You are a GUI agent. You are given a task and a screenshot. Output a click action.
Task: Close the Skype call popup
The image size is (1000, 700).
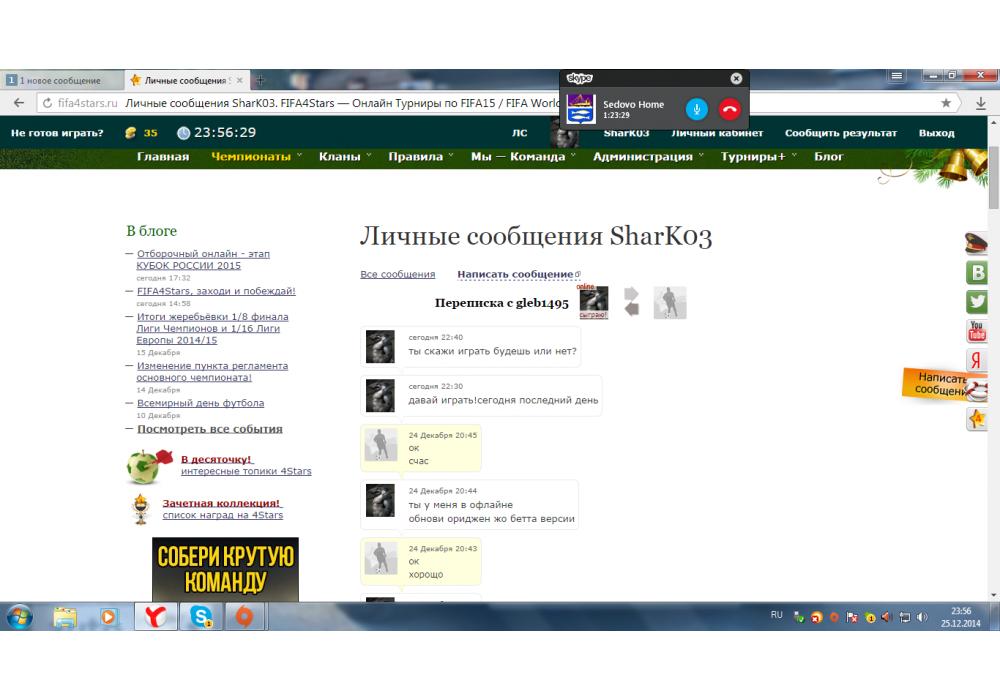click(x=736, y=78)
